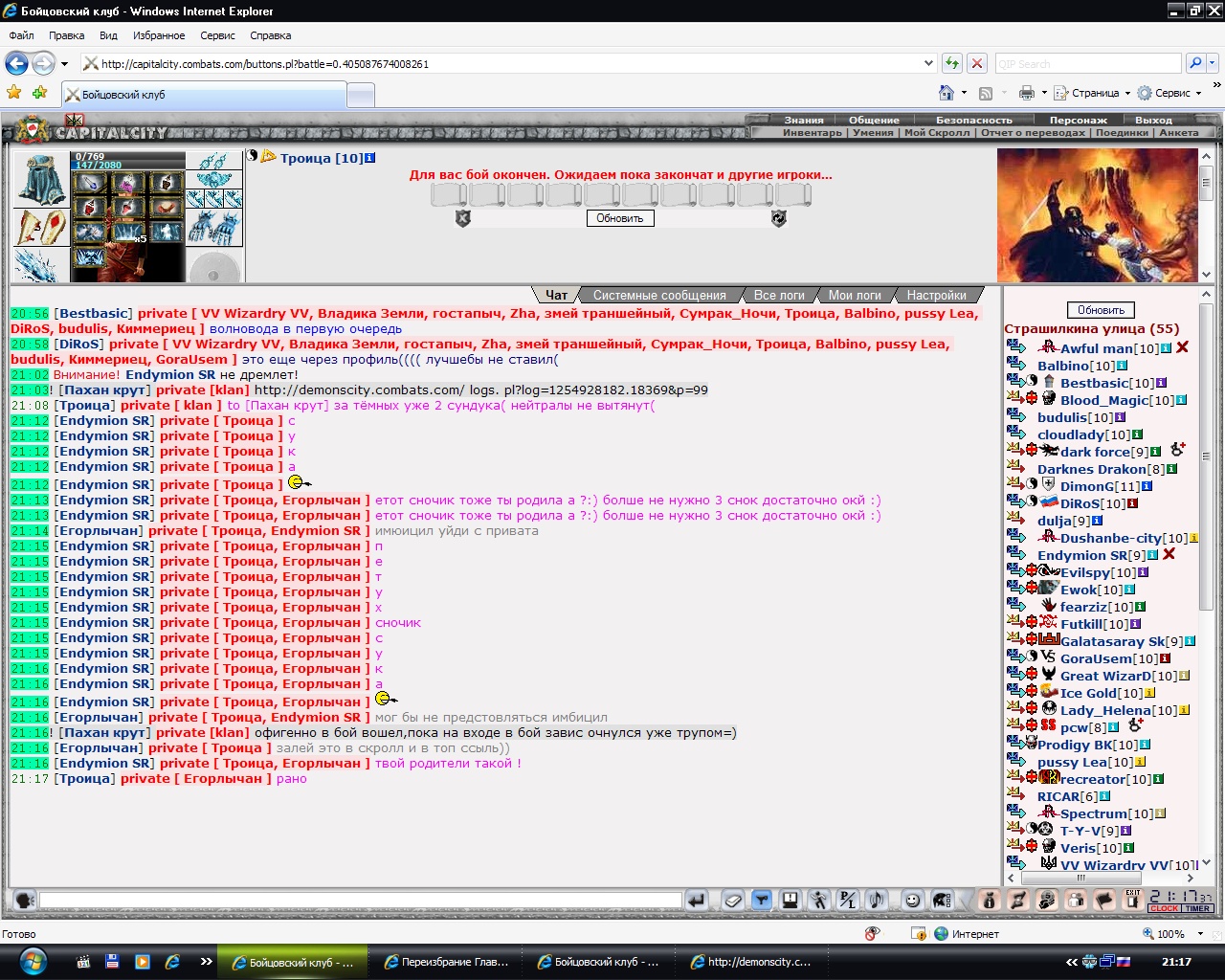Click the Обновить button under the battle message
The image size is (1225, 980).
click(620, 218)
